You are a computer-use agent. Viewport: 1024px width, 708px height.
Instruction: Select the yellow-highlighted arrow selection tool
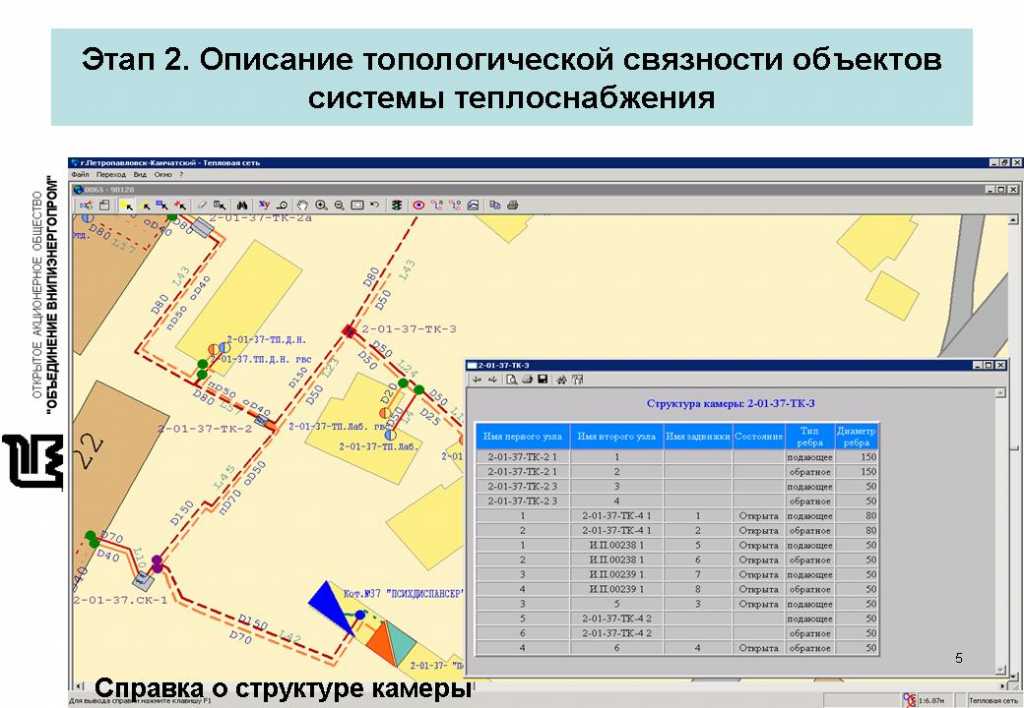tap(127, 205)
